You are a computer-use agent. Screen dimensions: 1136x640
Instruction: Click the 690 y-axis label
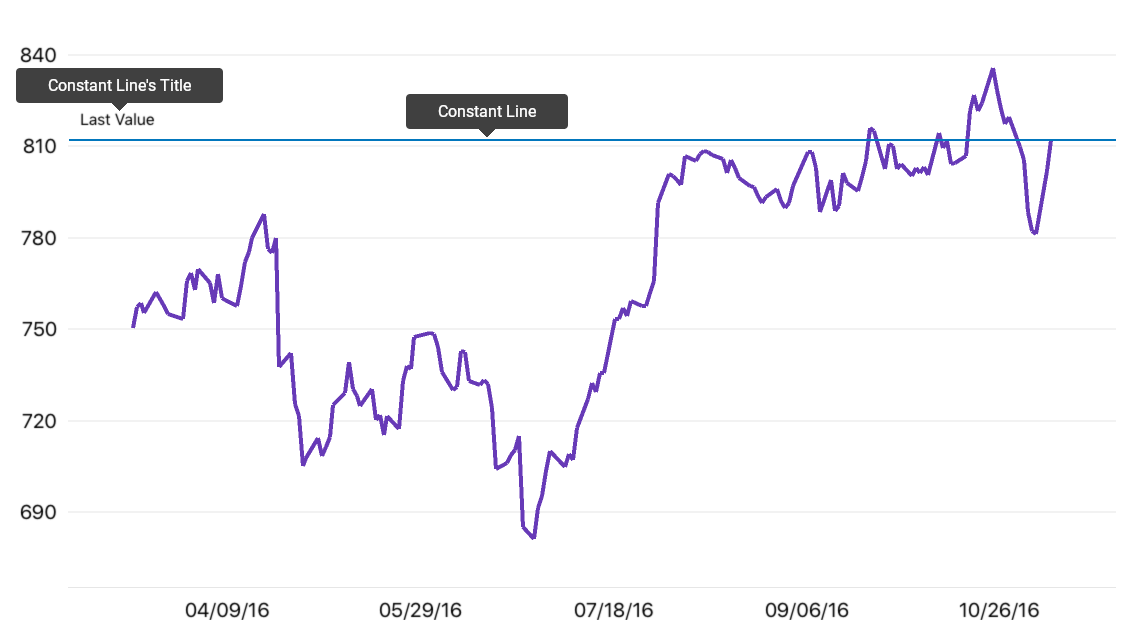(x=38, y=512)
